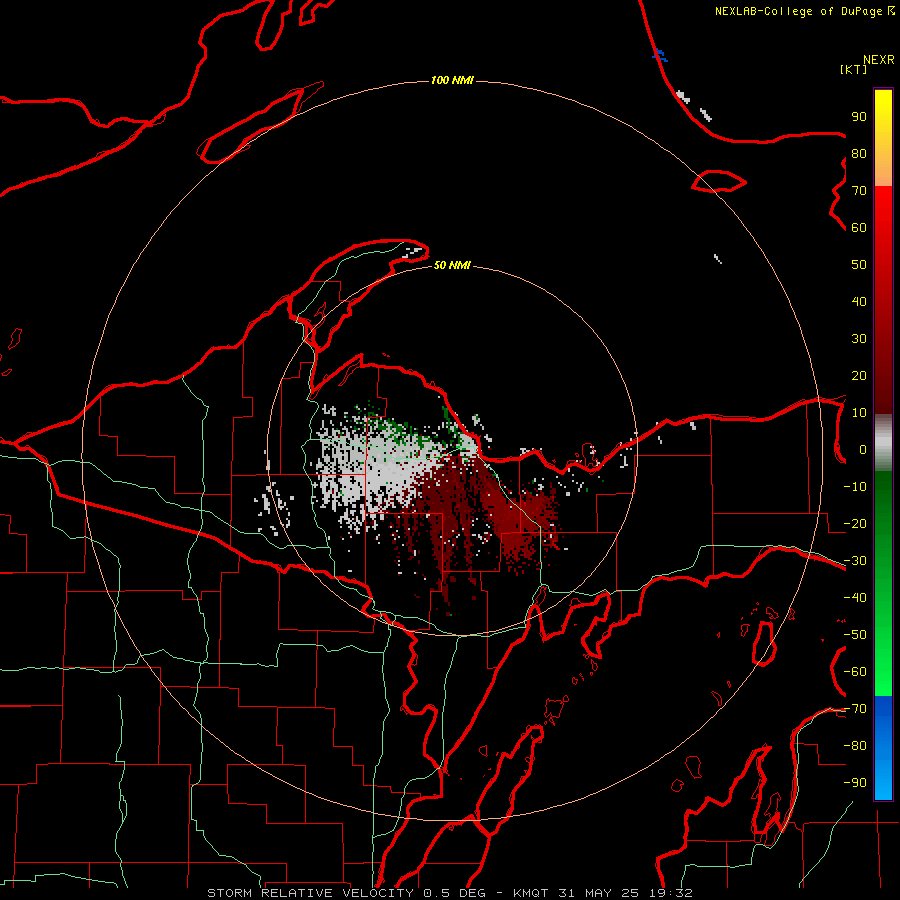Click the 10 value on velocity scale
The height and width of the screenshot is (900, 900).
click(x=859, y=413)
